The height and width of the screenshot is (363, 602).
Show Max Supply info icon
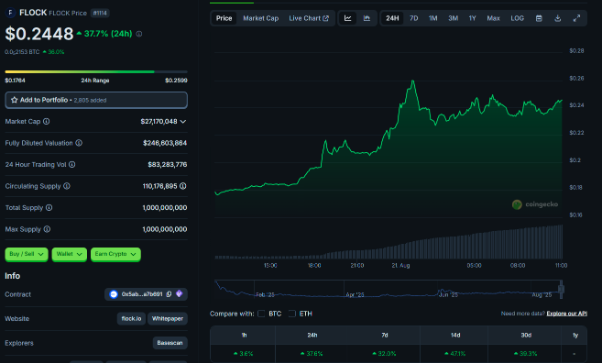47,229
